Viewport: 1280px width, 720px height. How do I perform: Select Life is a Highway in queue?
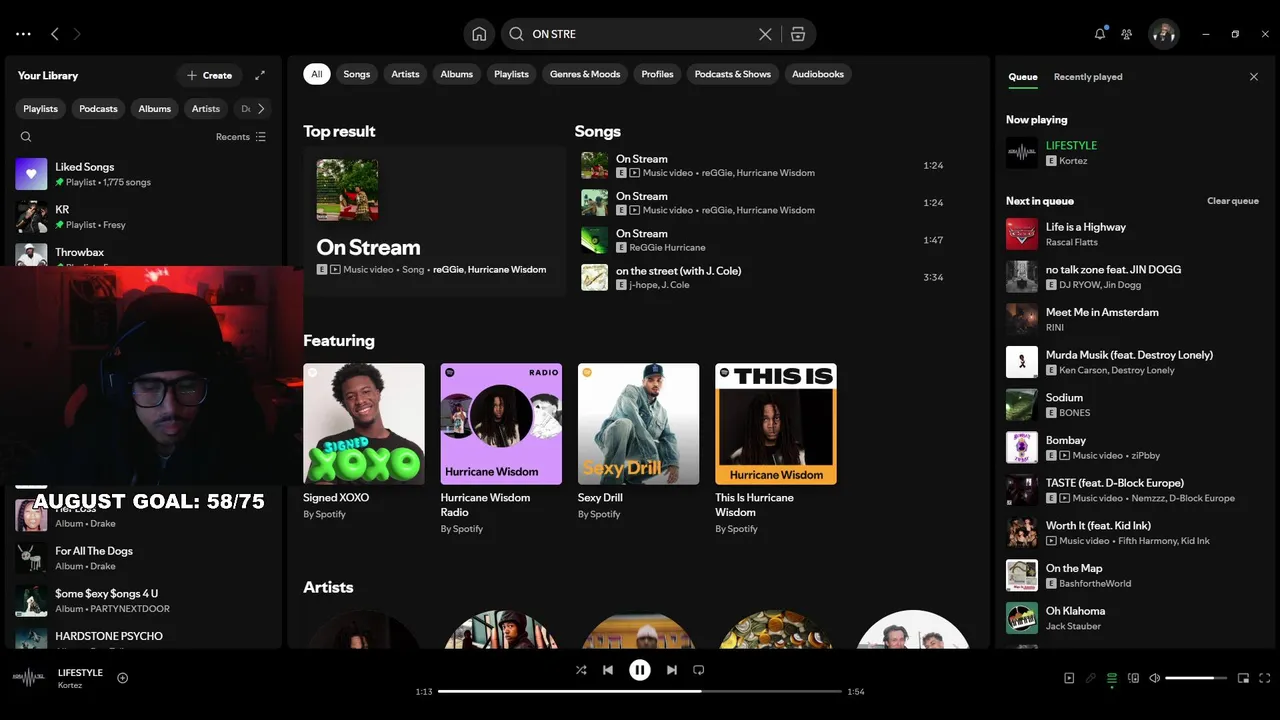[1132, 234]
